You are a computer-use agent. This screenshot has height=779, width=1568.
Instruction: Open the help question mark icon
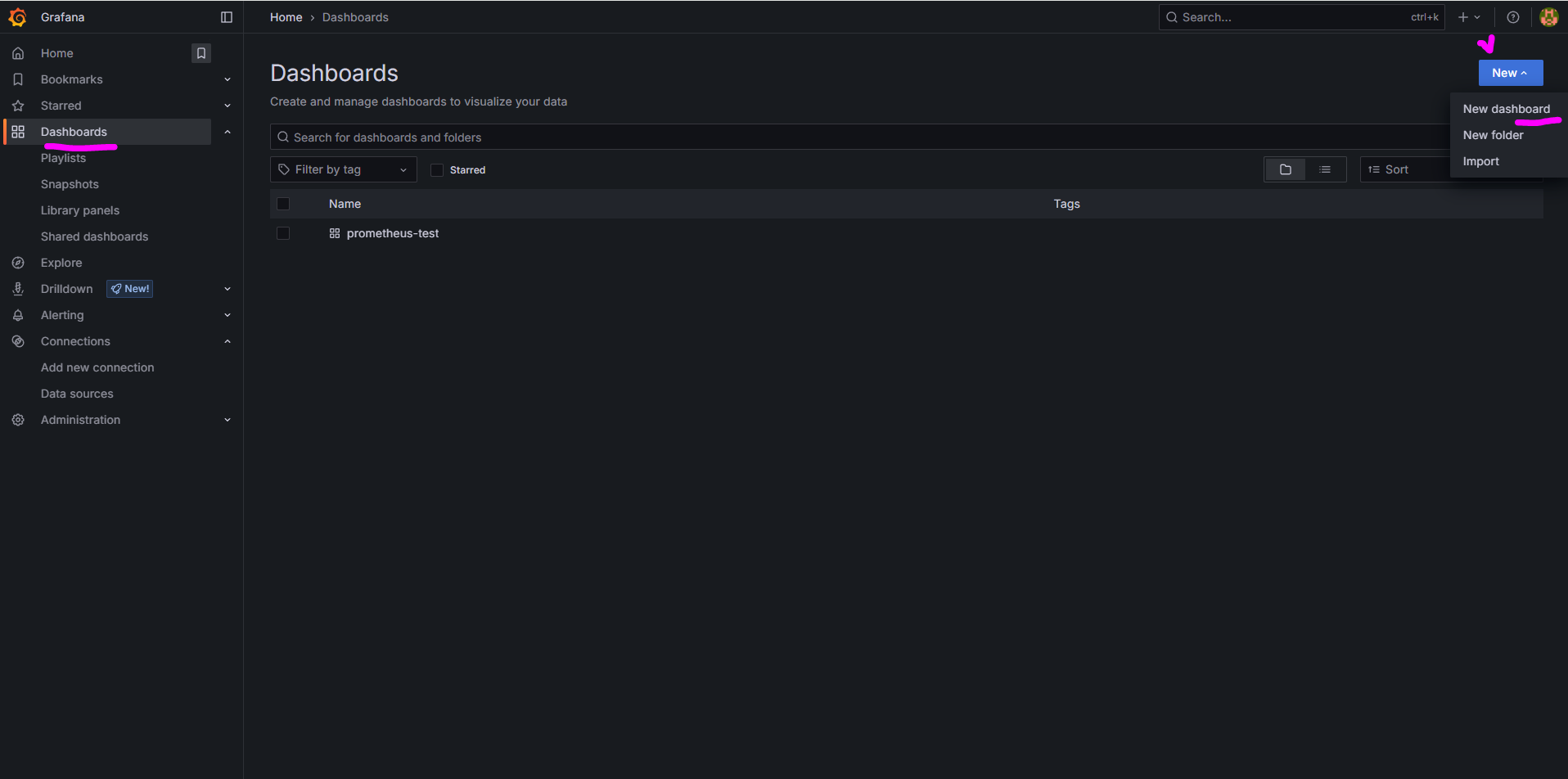coord(1513,17)
